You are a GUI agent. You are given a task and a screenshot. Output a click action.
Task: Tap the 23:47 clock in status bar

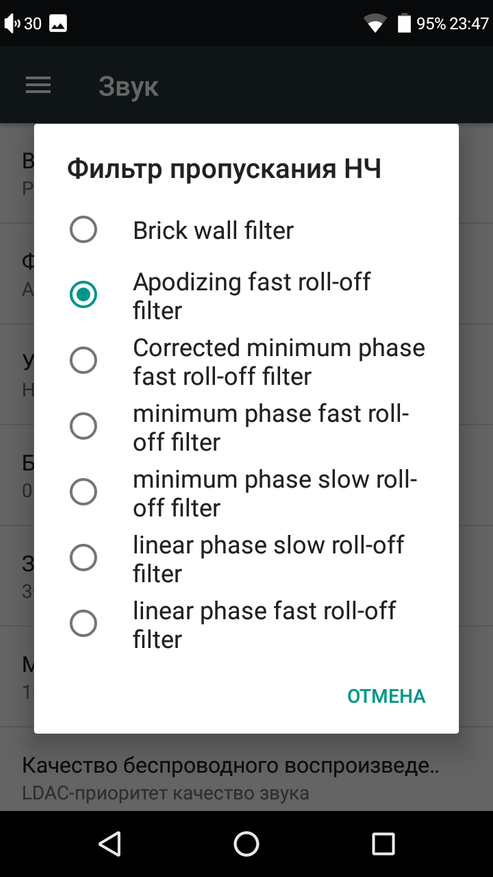[469, 23]
